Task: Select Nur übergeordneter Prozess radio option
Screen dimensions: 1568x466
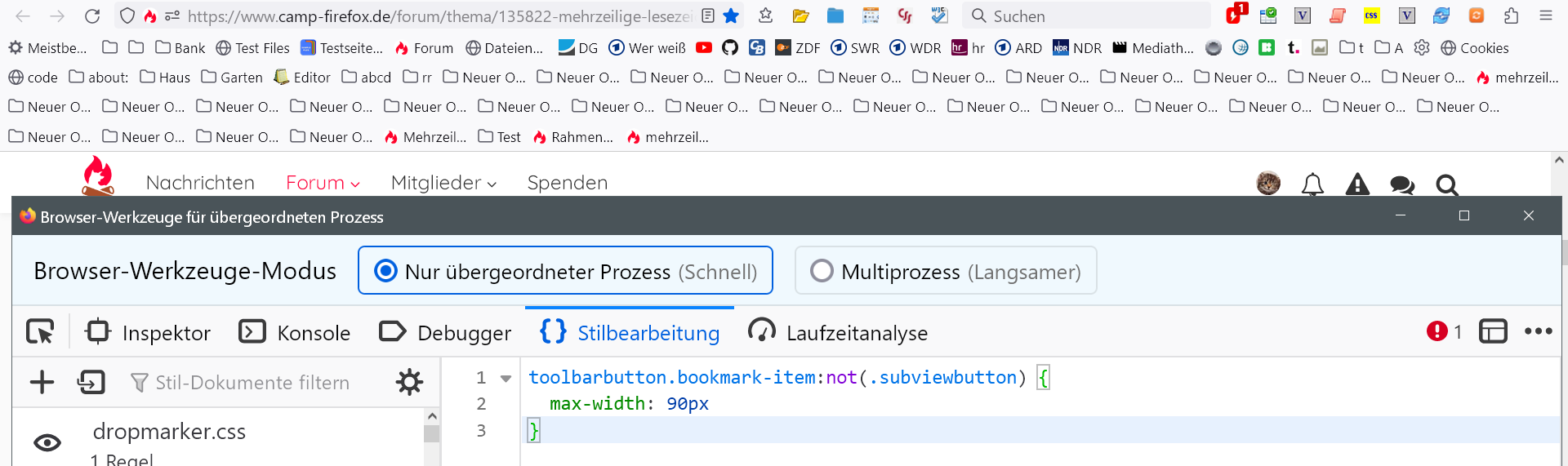Action: point(385,271)
